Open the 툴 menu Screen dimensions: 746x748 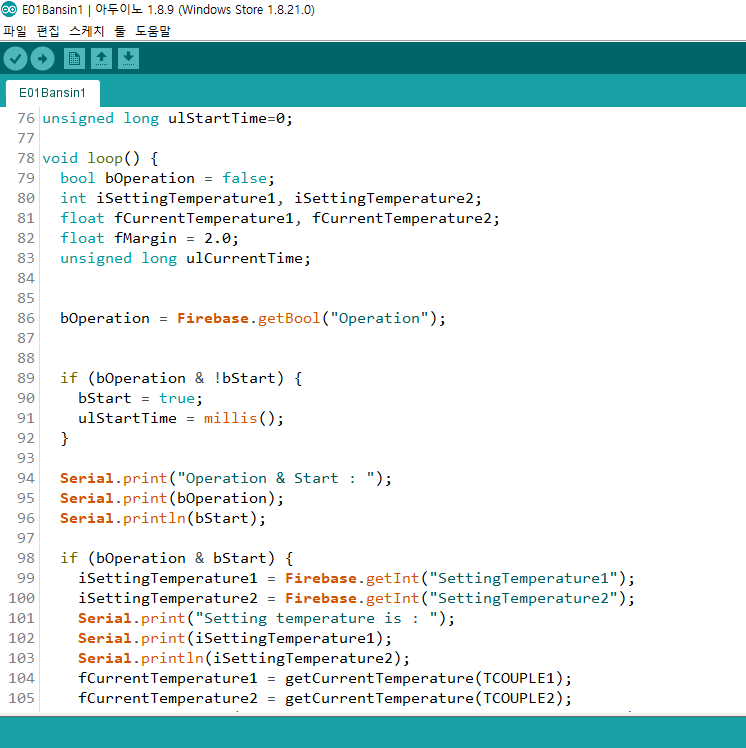click(120, 31)
